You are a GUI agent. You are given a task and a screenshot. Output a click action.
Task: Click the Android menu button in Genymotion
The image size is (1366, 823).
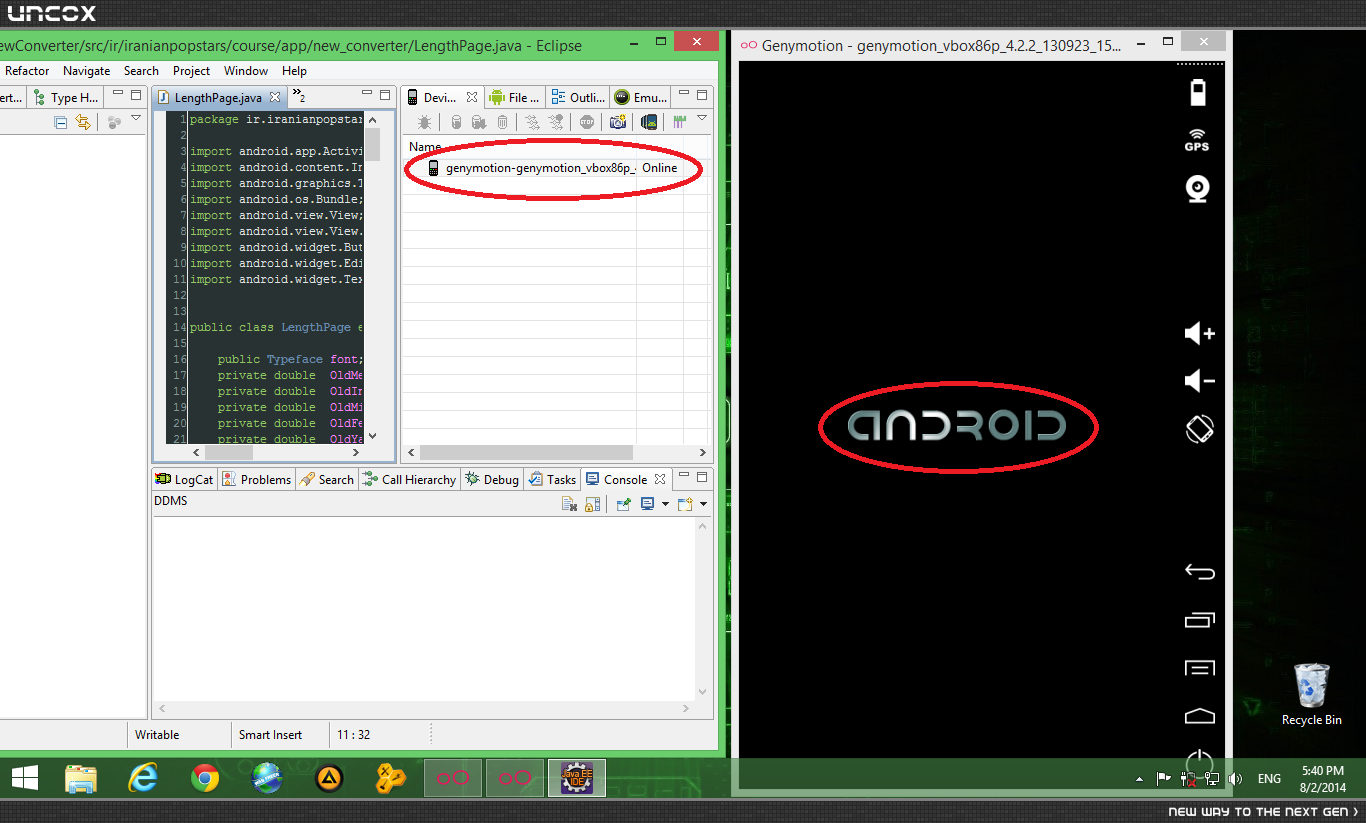1199,668
